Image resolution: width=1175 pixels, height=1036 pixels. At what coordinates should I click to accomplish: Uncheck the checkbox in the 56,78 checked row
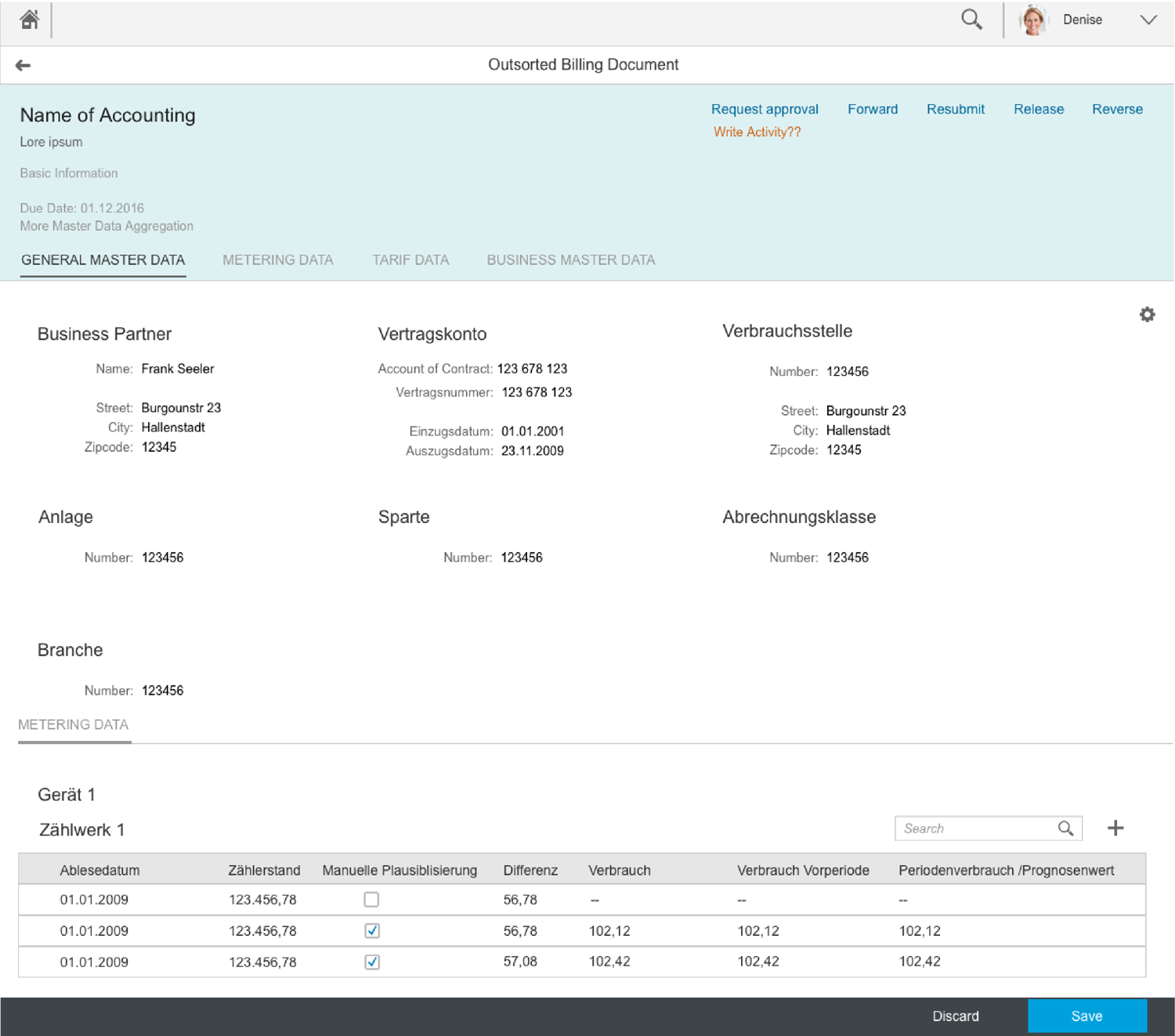point(372,931)
